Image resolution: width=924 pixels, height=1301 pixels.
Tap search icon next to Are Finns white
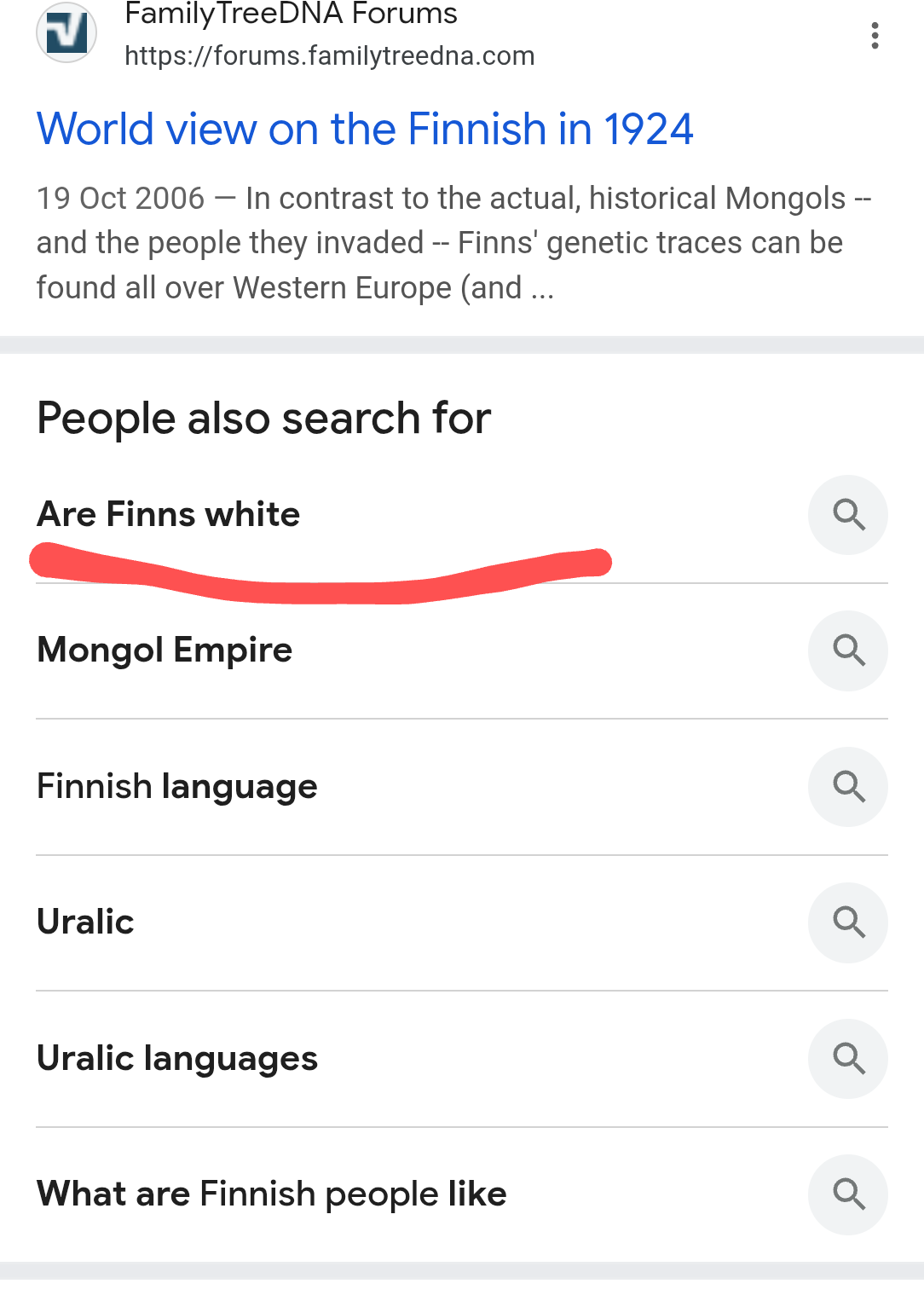tap(848, 515)
